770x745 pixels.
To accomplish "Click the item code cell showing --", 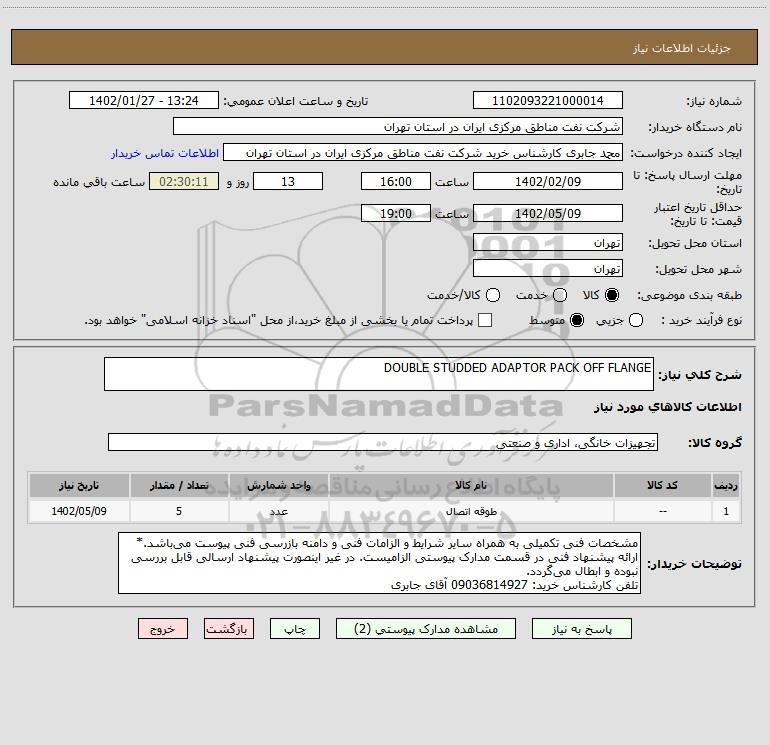I will coord(662,511).
